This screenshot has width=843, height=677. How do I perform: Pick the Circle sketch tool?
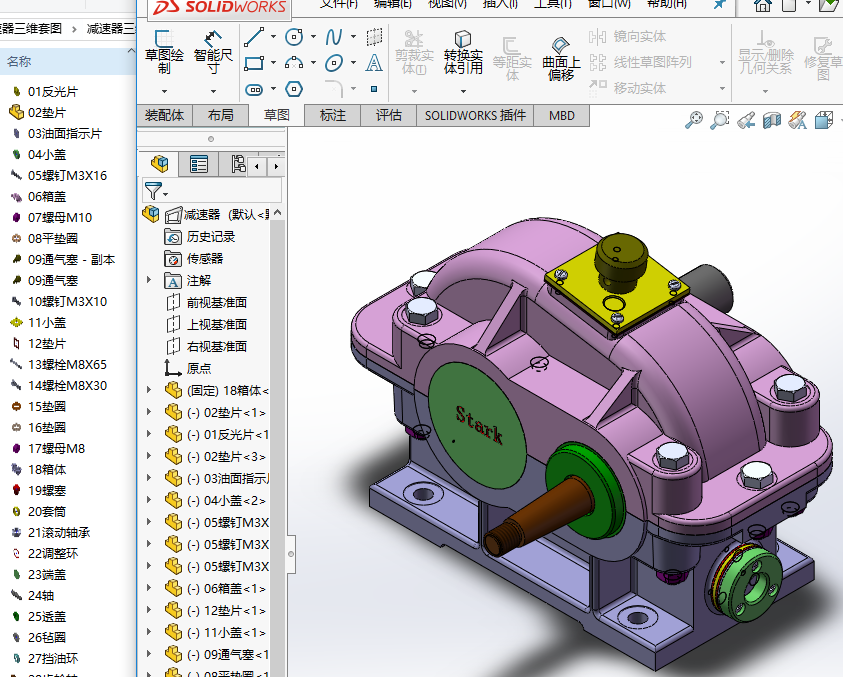[x=294, y=38]
